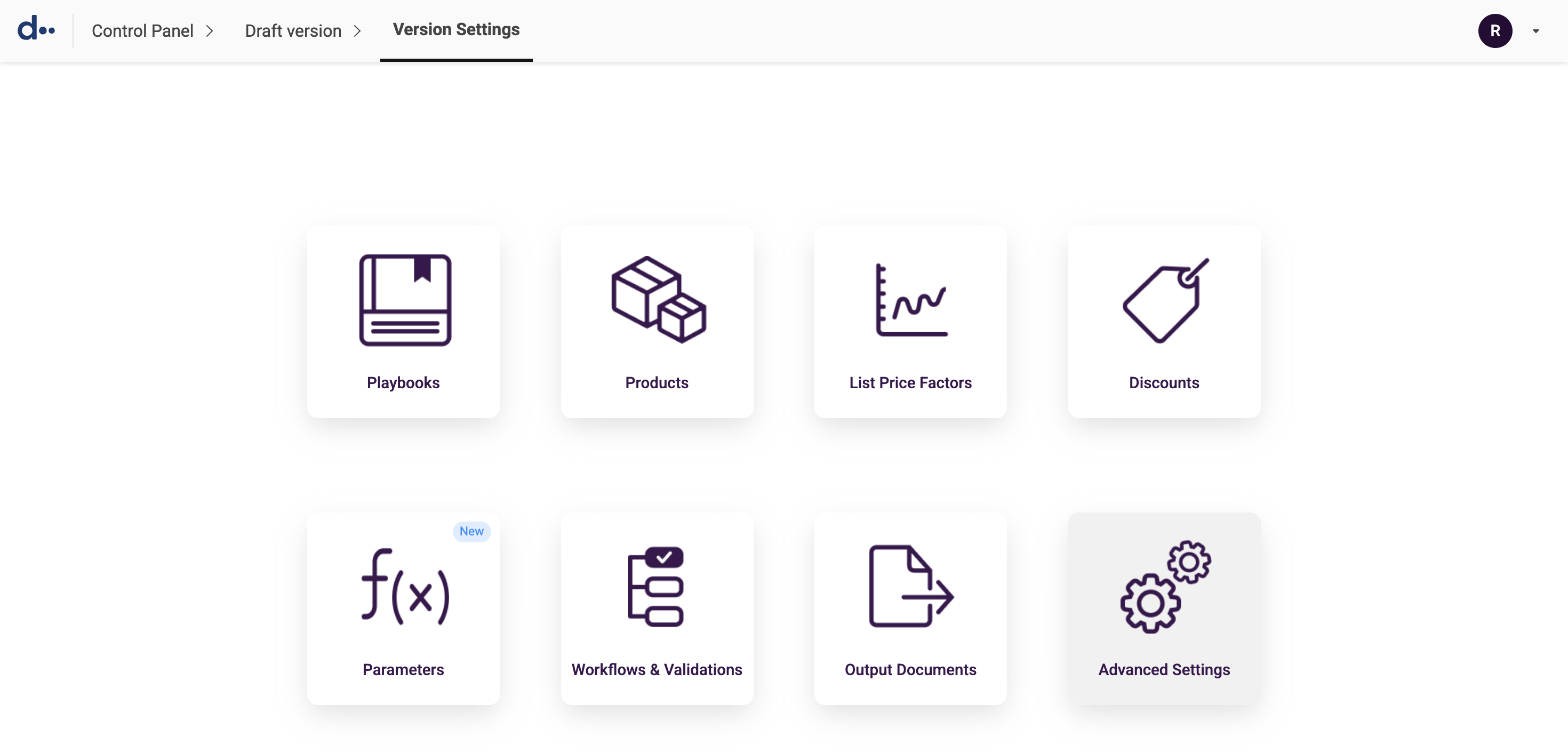This screenshot has width=1568, height=753.
Task: Open the List Price Factors chart icon
Action: [x=911, y=300]
